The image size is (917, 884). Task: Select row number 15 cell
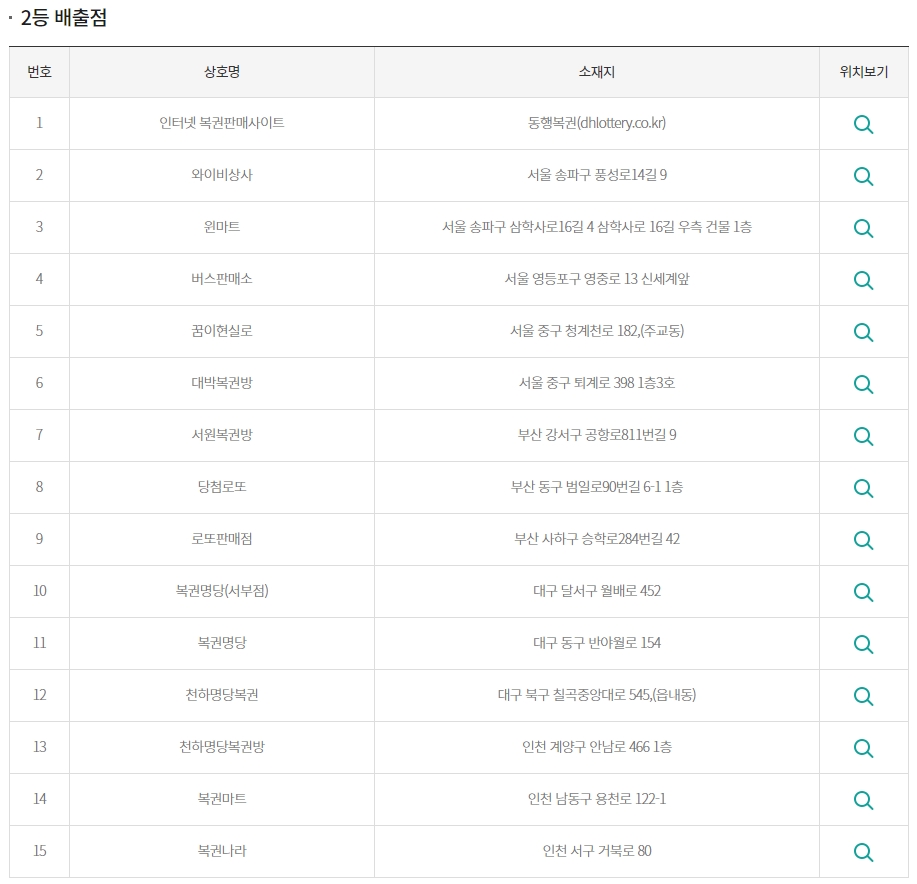pos(39,851)
